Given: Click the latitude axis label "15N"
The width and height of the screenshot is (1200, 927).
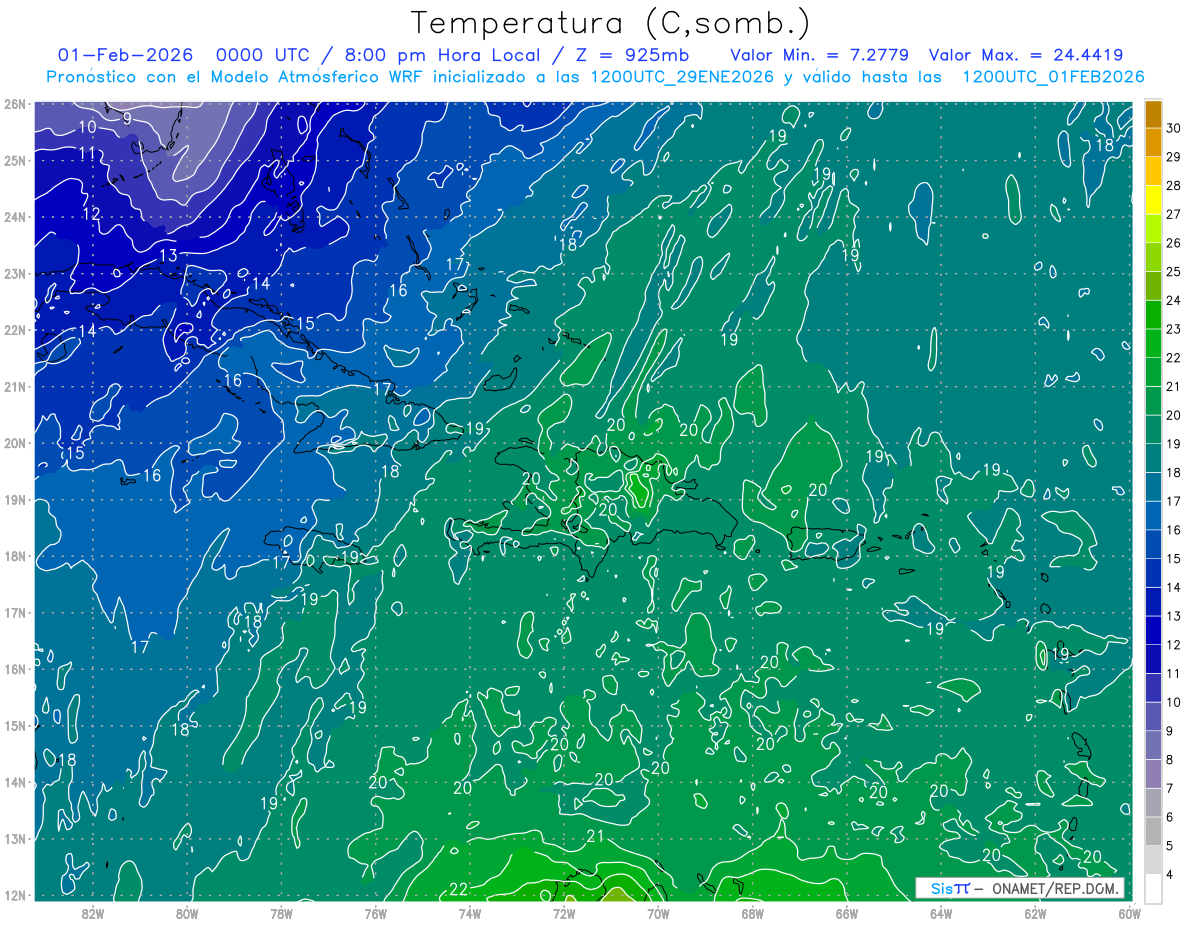Looking at the screenshot, I should coord(15,725).
